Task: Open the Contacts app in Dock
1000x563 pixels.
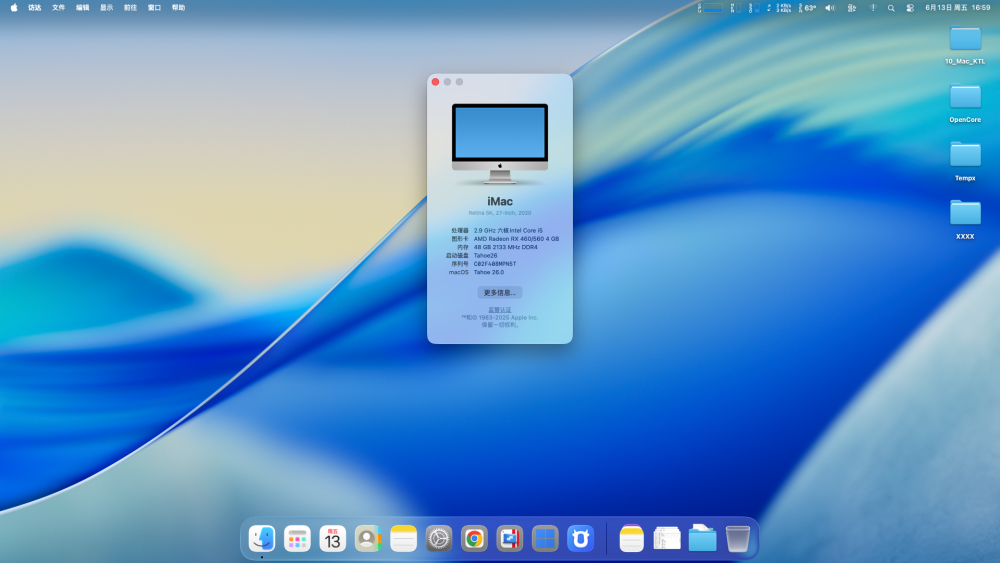Action: click(368, 539)
